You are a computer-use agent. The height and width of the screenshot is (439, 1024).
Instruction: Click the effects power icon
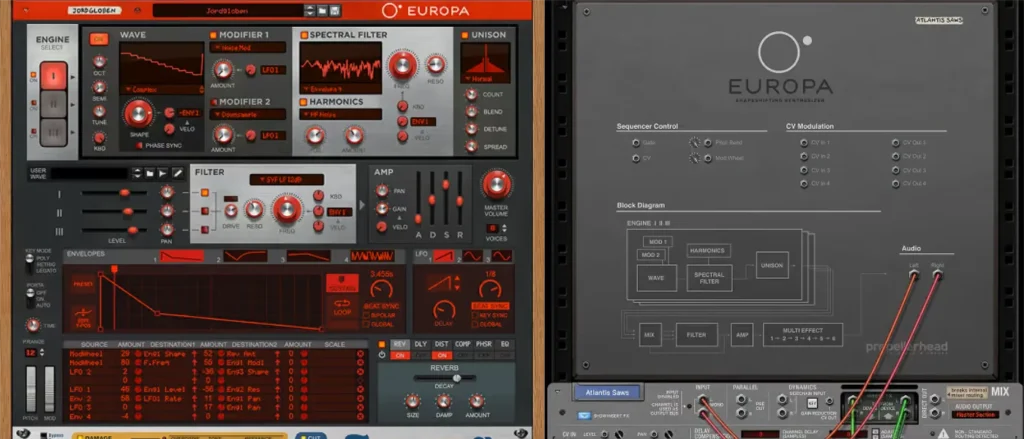[x=382, y=355]
